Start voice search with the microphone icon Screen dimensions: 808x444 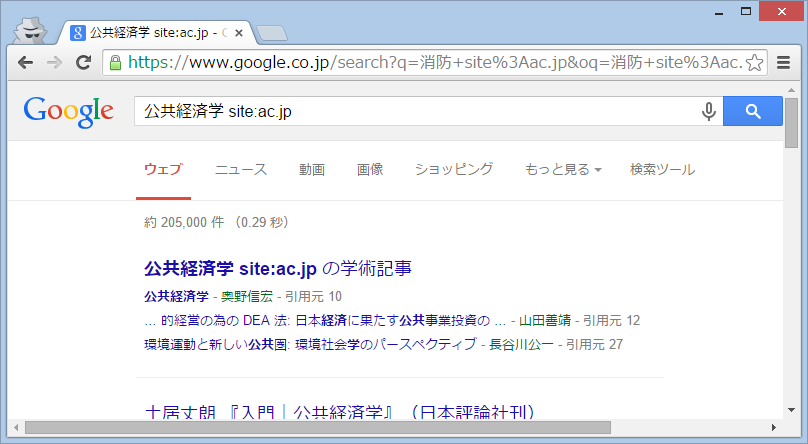pos(709,111)
